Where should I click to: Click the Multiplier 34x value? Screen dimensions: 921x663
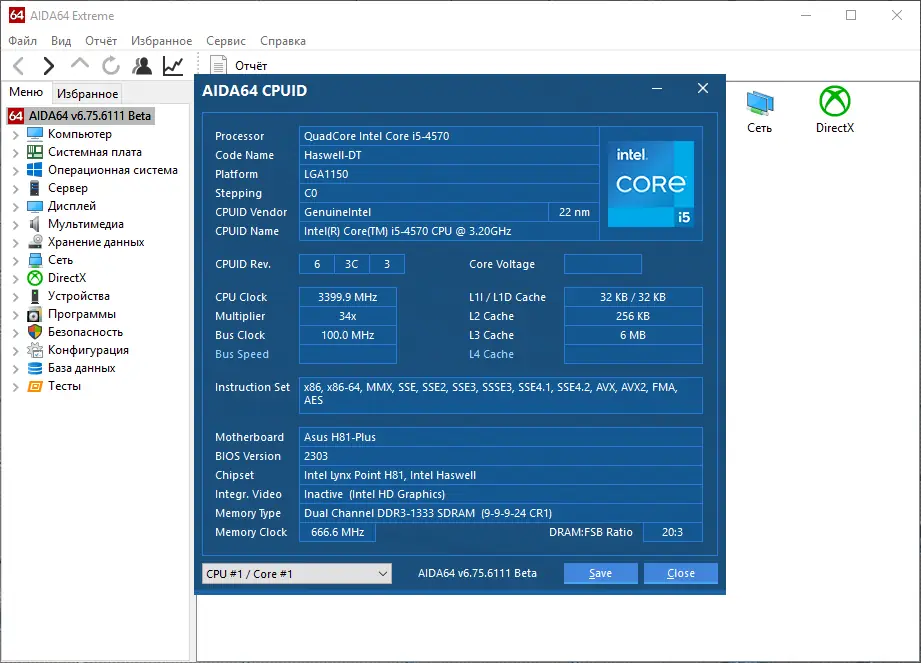point(348,316)
